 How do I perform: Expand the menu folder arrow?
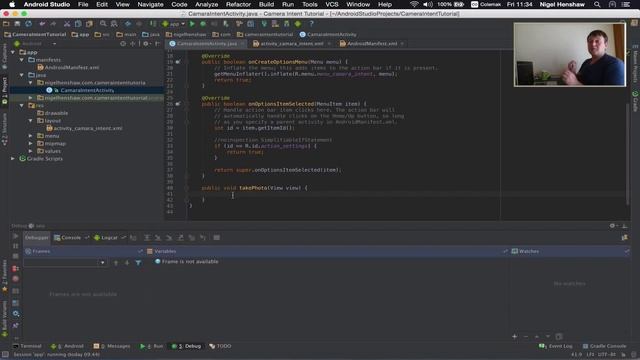(x=31, y=136)
